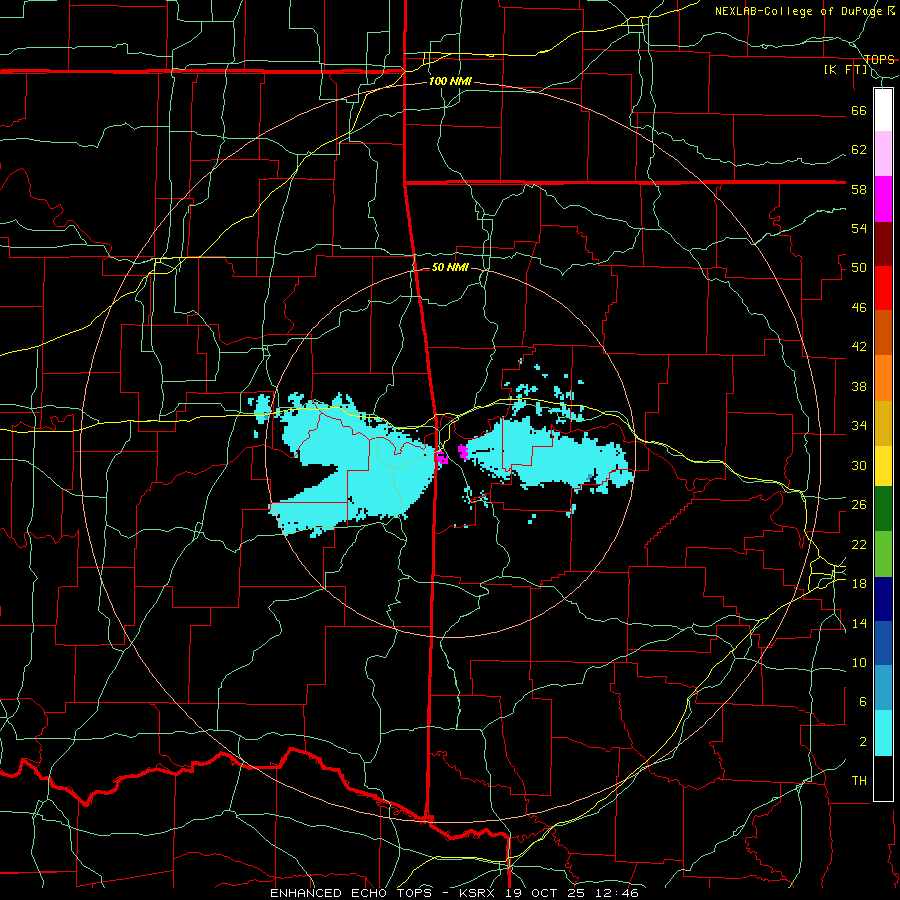Click the TH legend label
Image resolution: width=900 pixels, height=900 pixels.
[x=859, y=781]
